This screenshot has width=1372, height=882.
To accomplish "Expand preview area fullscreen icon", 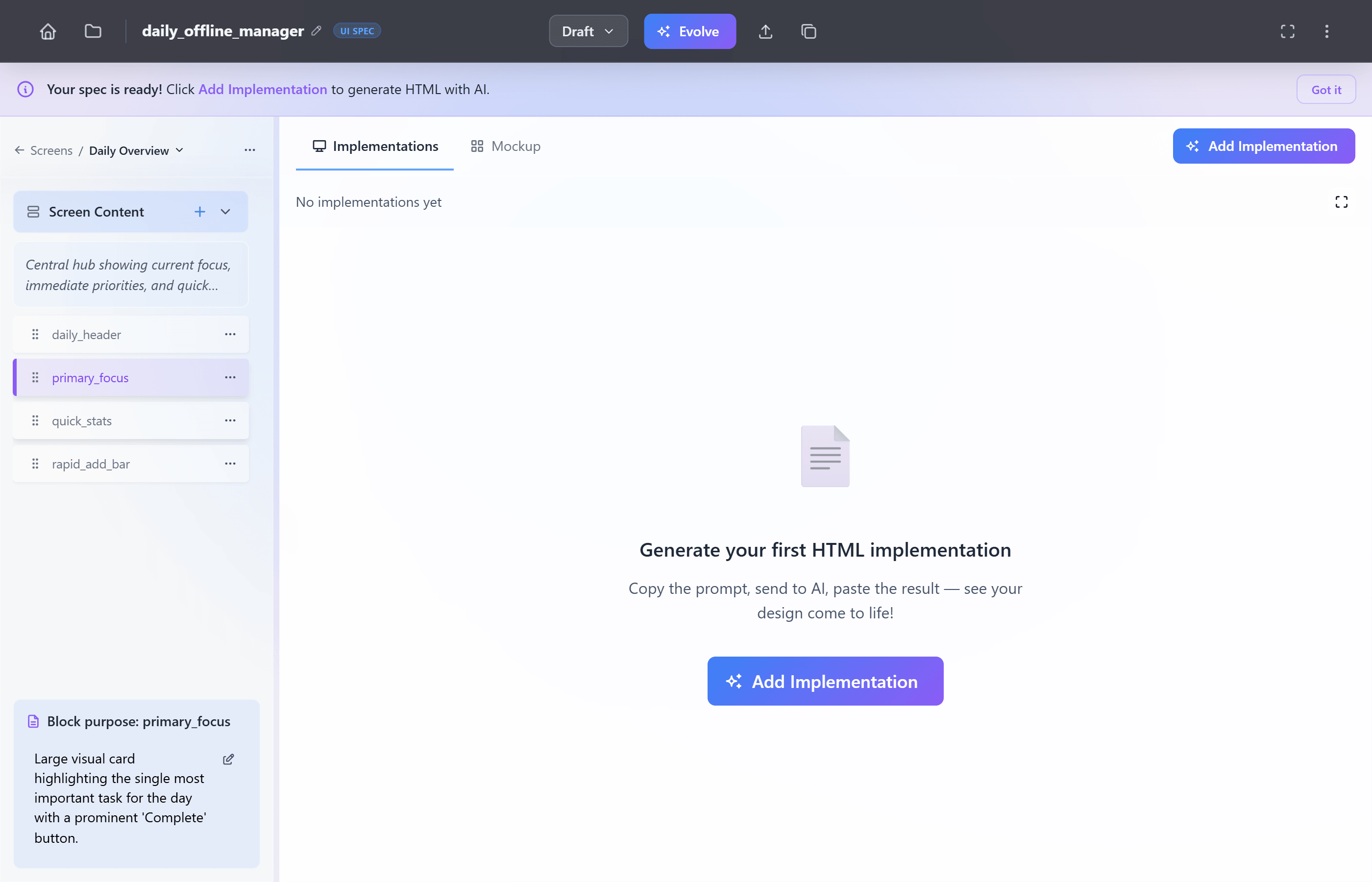I will [1341, 202].
